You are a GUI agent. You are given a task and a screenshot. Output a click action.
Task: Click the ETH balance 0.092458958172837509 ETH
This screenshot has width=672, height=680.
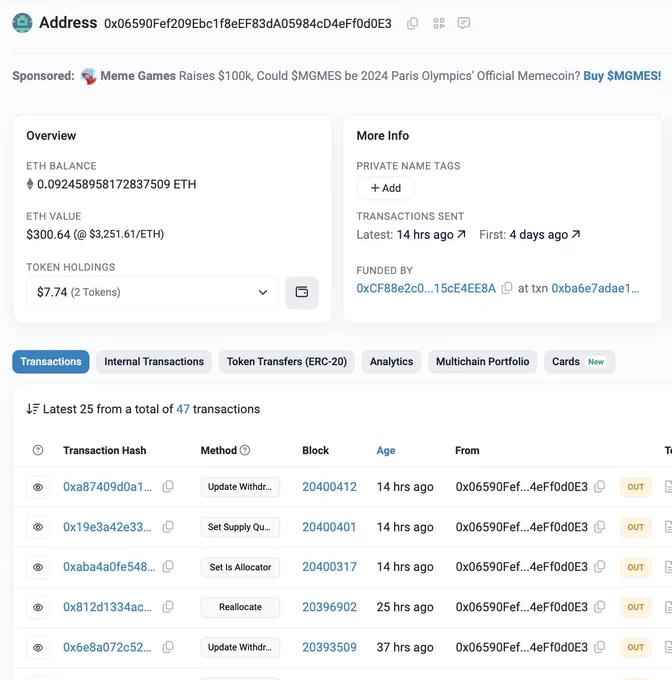(116, 184)
